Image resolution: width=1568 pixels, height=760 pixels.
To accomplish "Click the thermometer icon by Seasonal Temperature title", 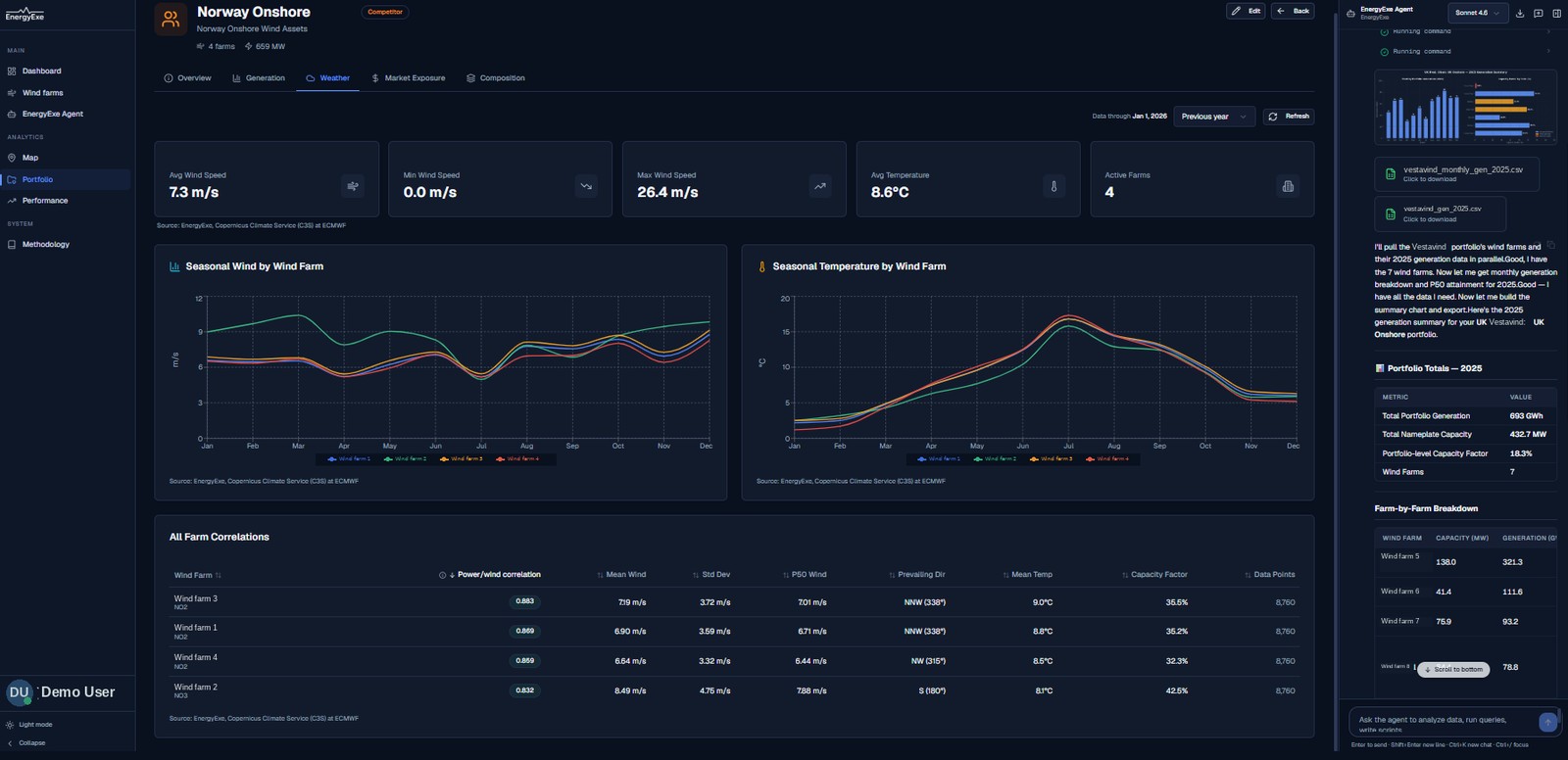I will click(761, 266).
